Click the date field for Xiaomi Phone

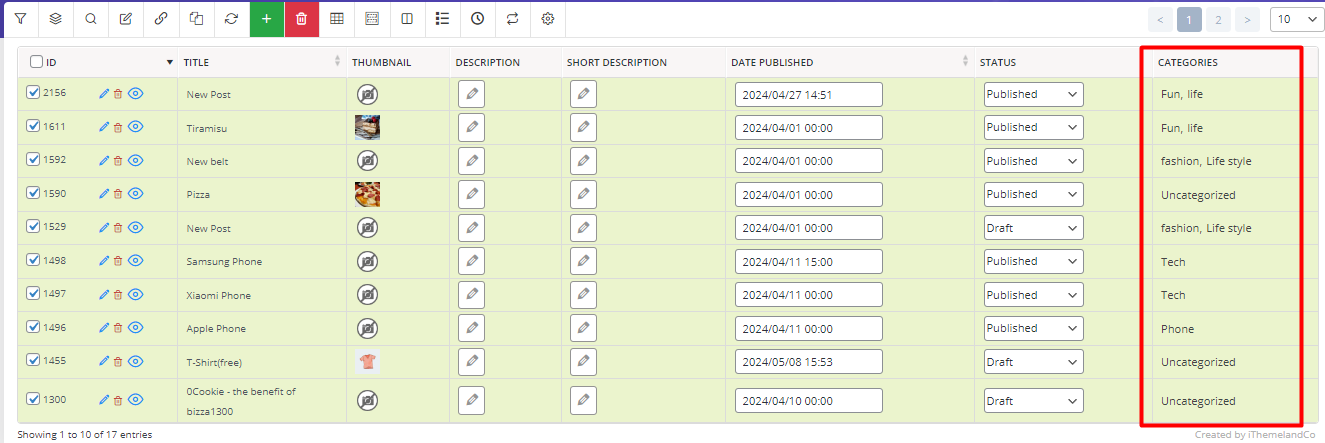pos(809,295)
